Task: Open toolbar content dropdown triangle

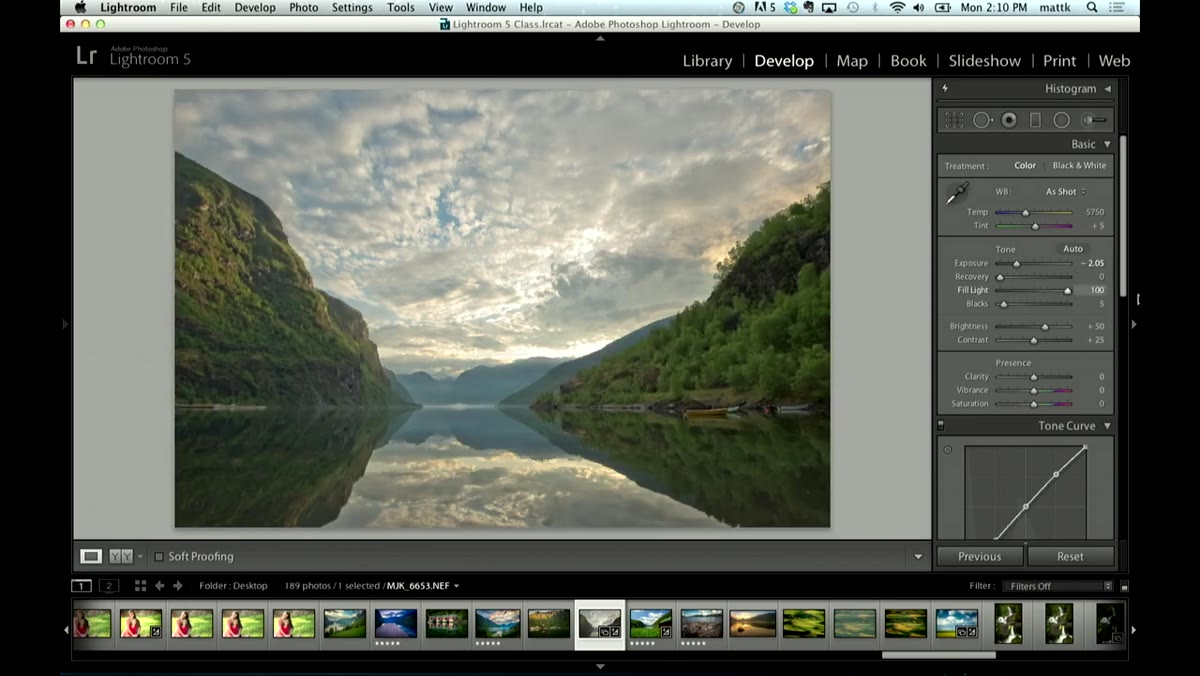Action: [918, 557]
